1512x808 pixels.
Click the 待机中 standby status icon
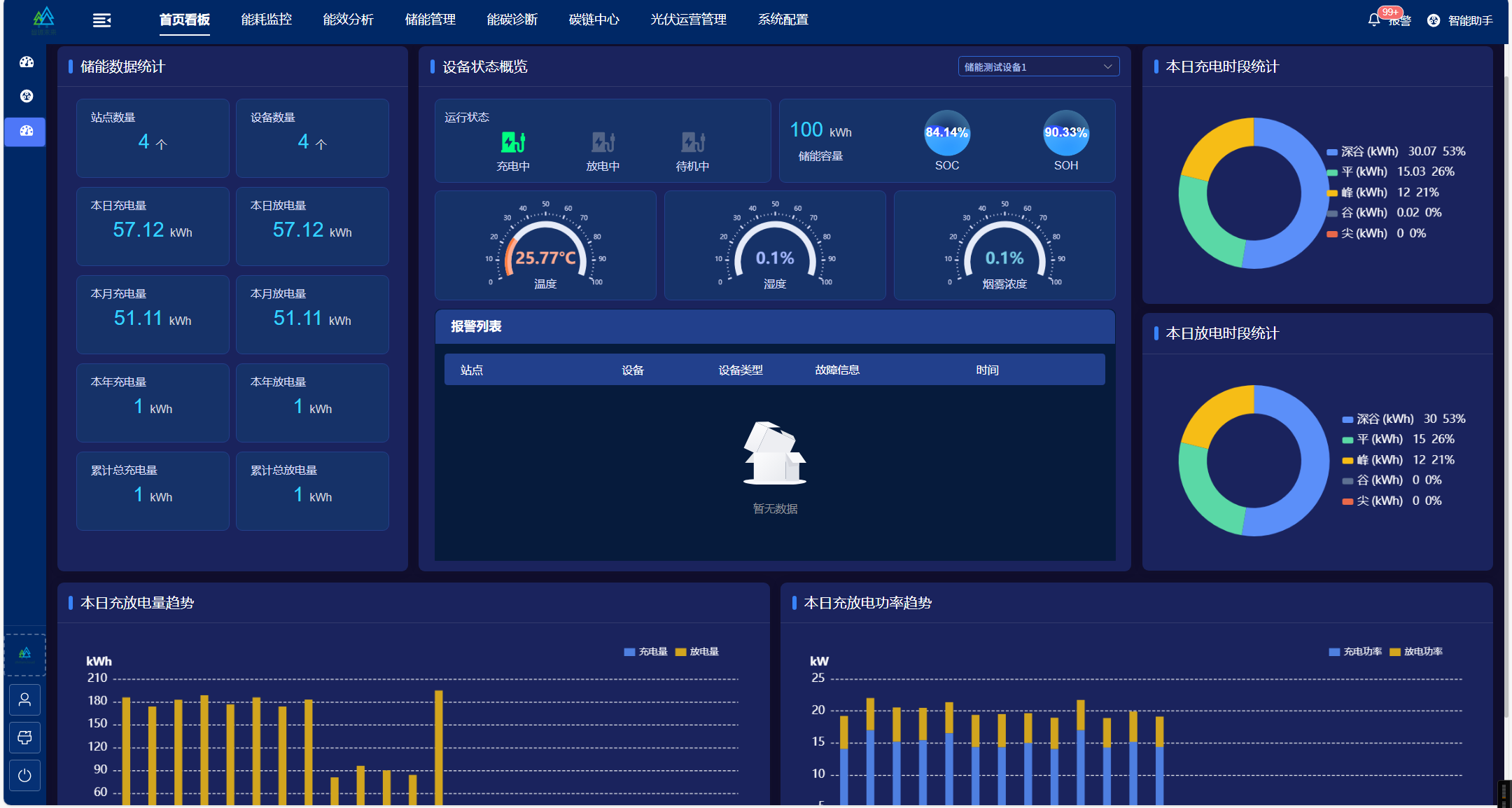point(692,143)
